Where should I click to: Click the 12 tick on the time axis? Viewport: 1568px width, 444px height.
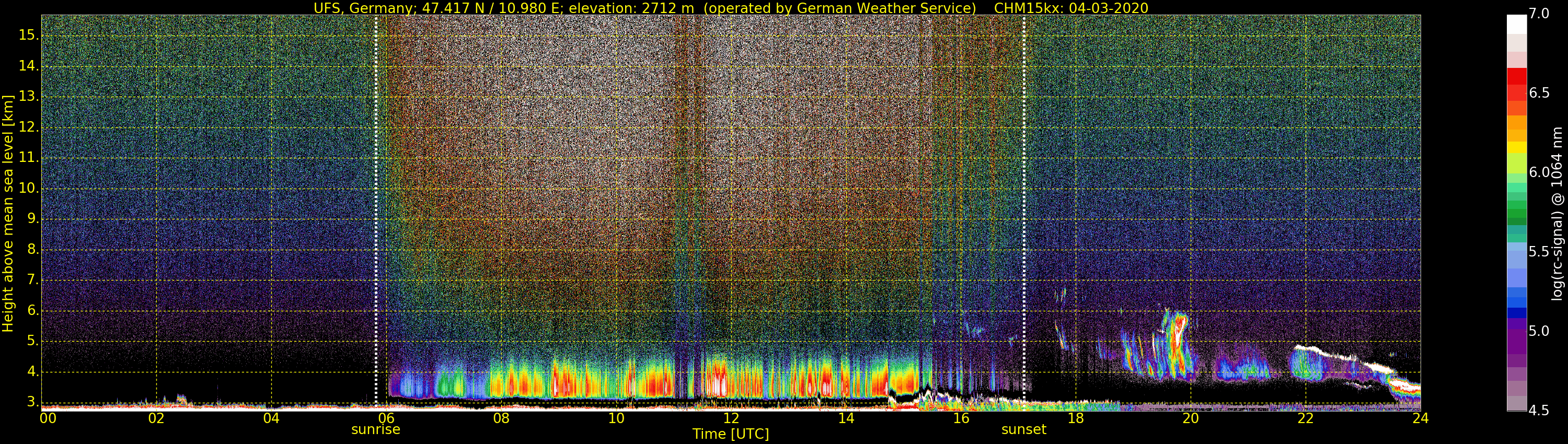pyautogui.click(x=731, y=418)
